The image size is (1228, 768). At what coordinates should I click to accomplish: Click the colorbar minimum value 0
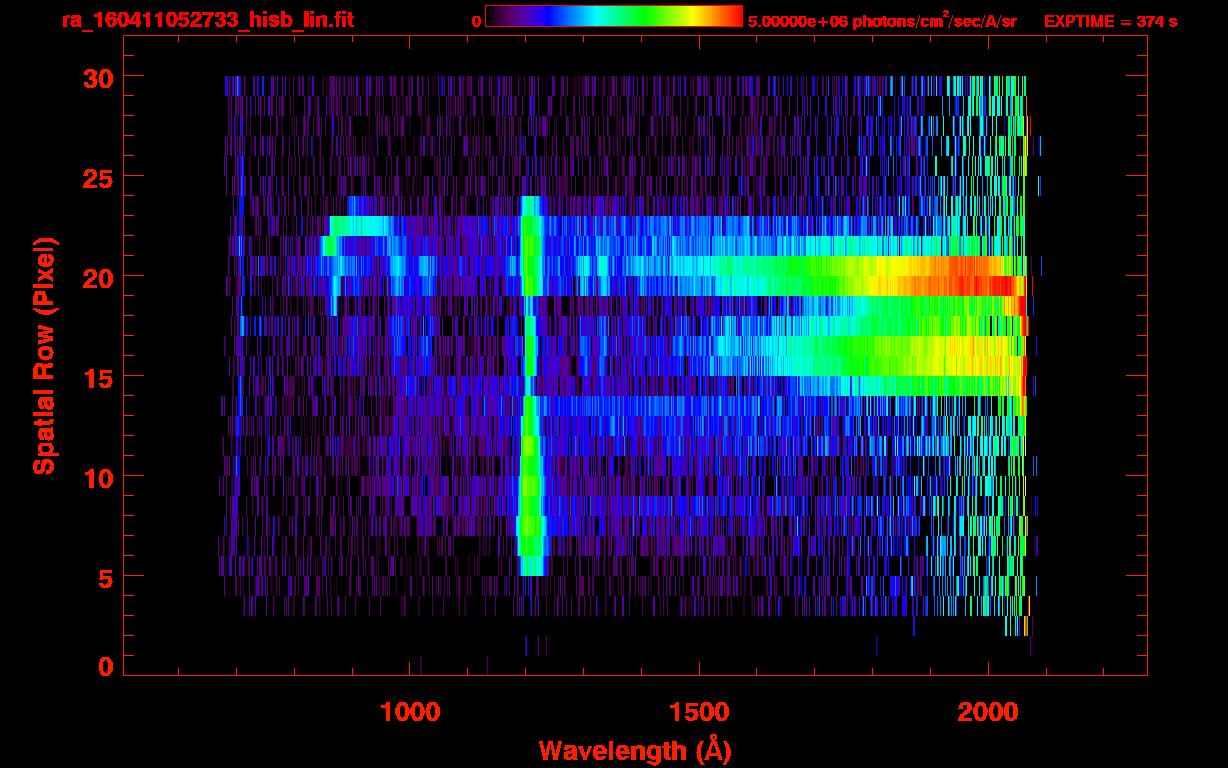coord(477,21)
